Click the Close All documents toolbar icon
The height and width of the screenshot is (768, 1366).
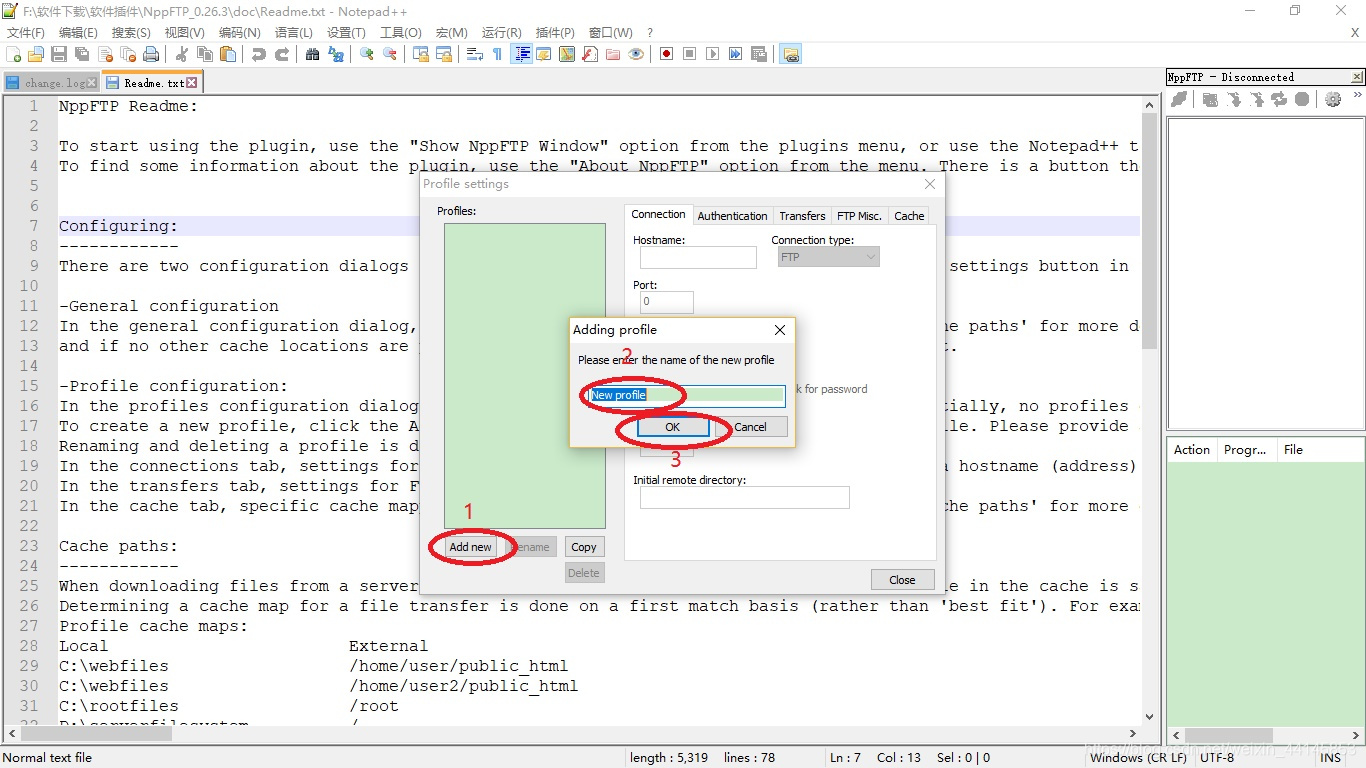click(x=128, y=54)
